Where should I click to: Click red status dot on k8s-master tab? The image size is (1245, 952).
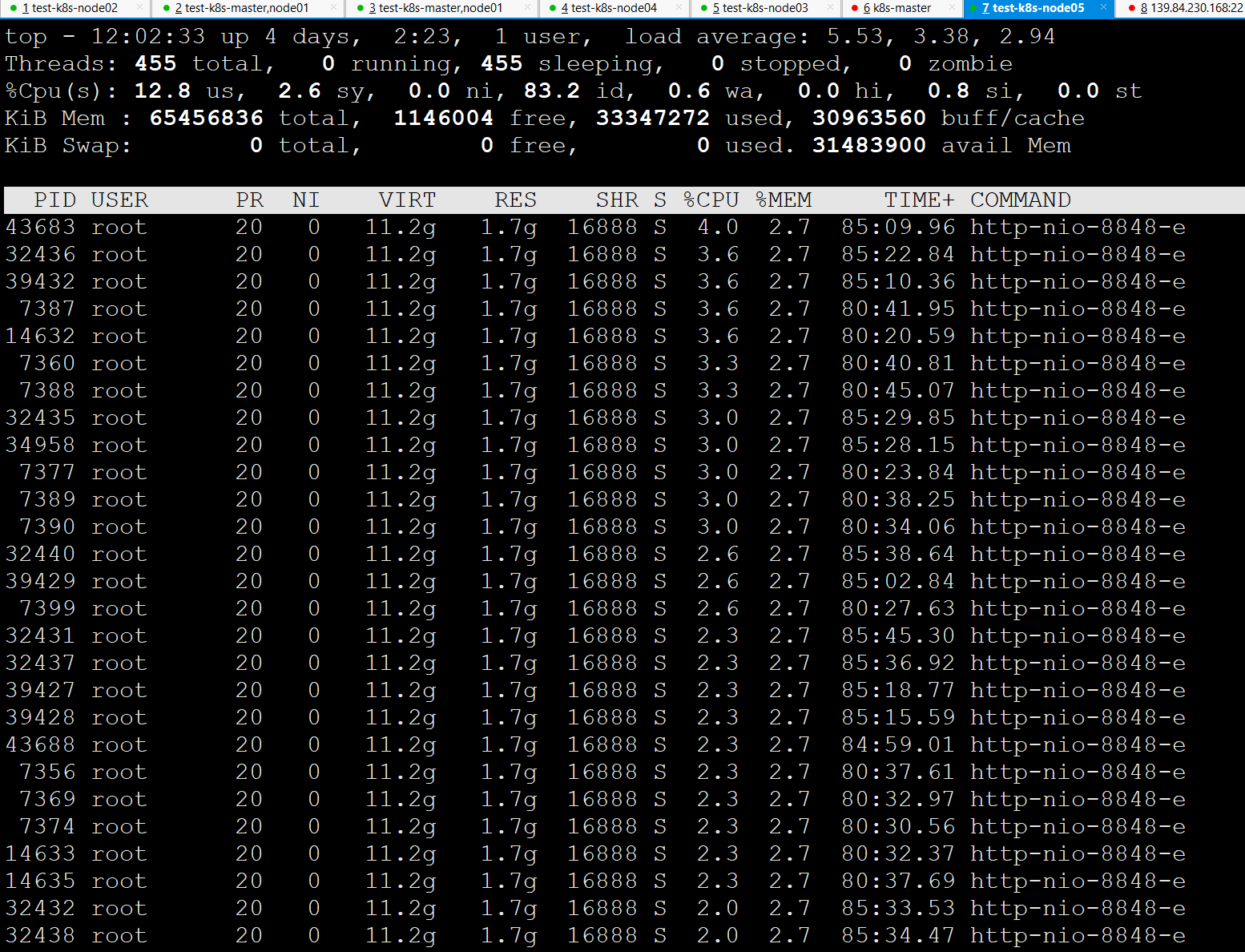click(x=855, y=8)
